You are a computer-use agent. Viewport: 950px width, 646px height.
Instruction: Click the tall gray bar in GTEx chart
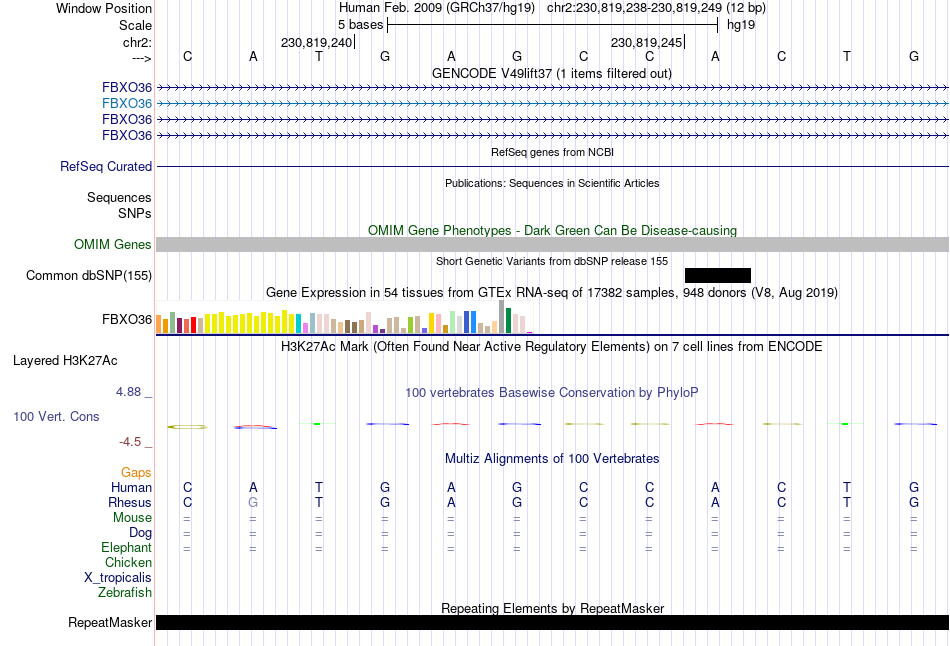tap(501, 317)
